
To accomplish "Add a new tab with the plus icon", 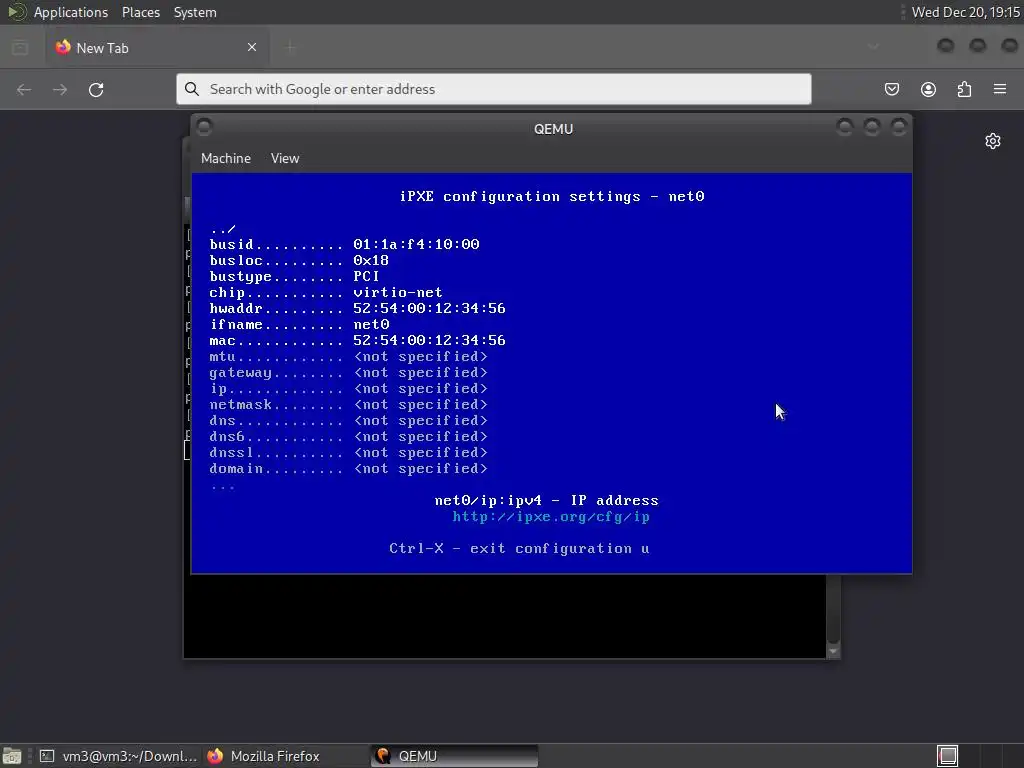I will pyautogui.click(x=290, y=47).
